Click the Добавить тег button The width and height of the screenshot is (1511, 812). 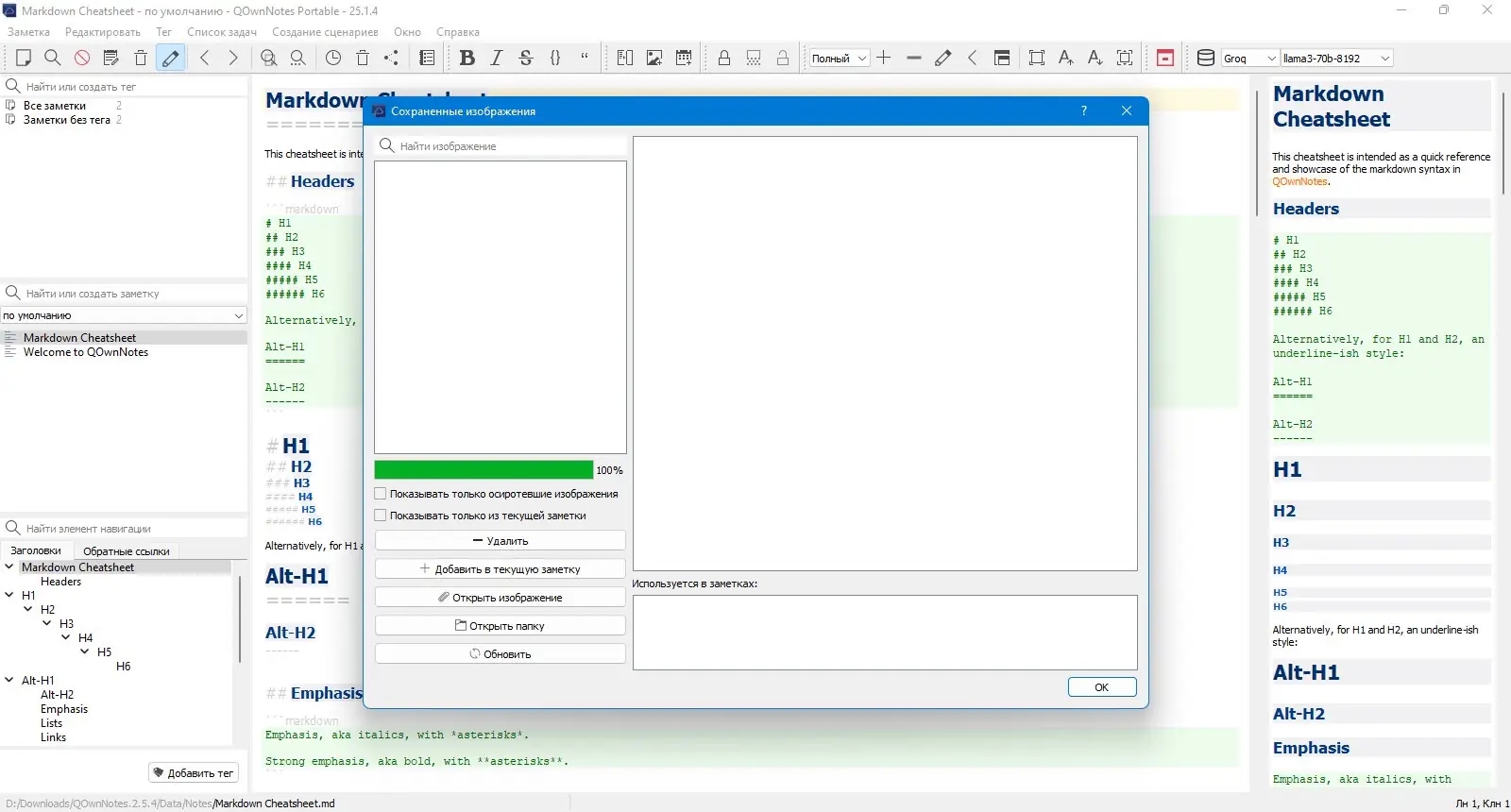[x=194, y=773]
